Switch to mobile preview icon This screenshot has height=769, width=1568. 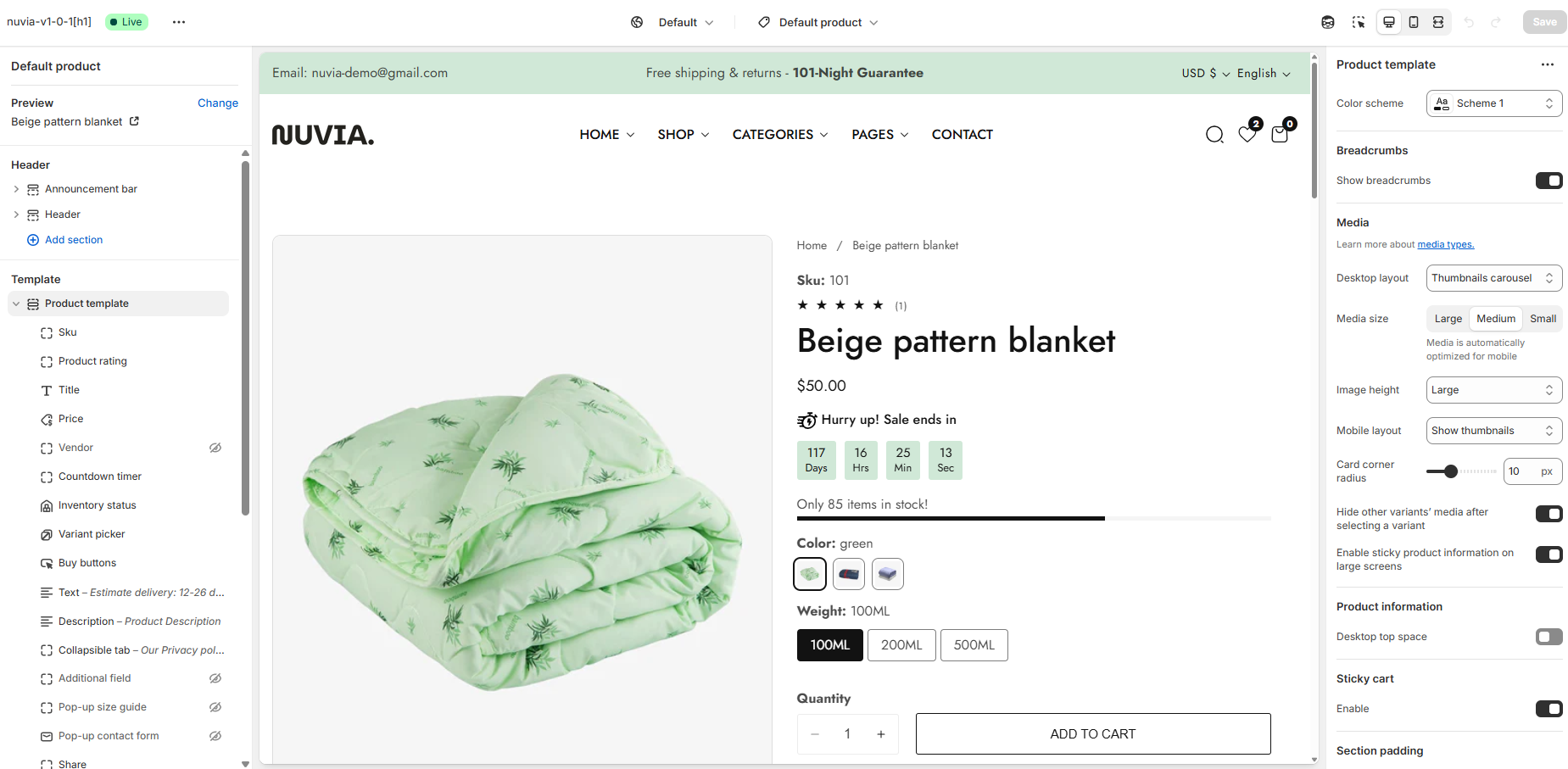point(1414,22)
